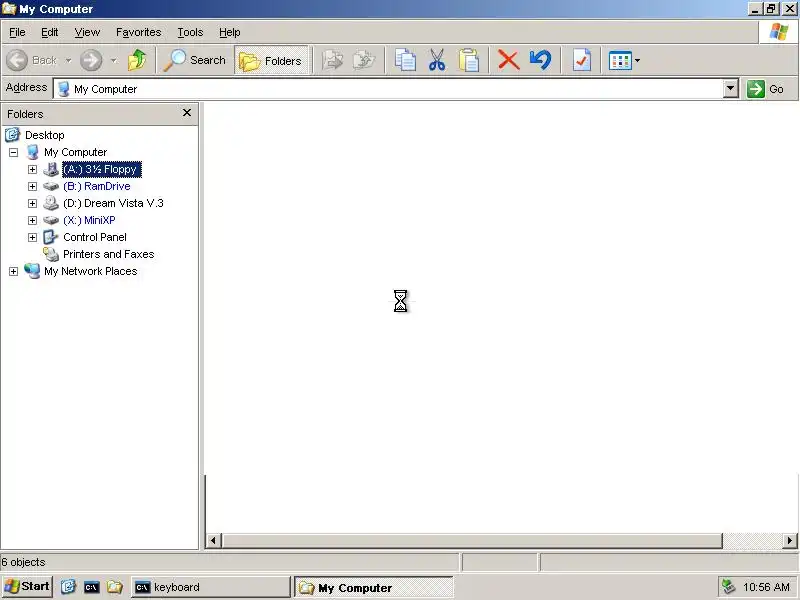Expand the (B:) RamDrive node
The image size is (800, 600).
tap(32, 186)
